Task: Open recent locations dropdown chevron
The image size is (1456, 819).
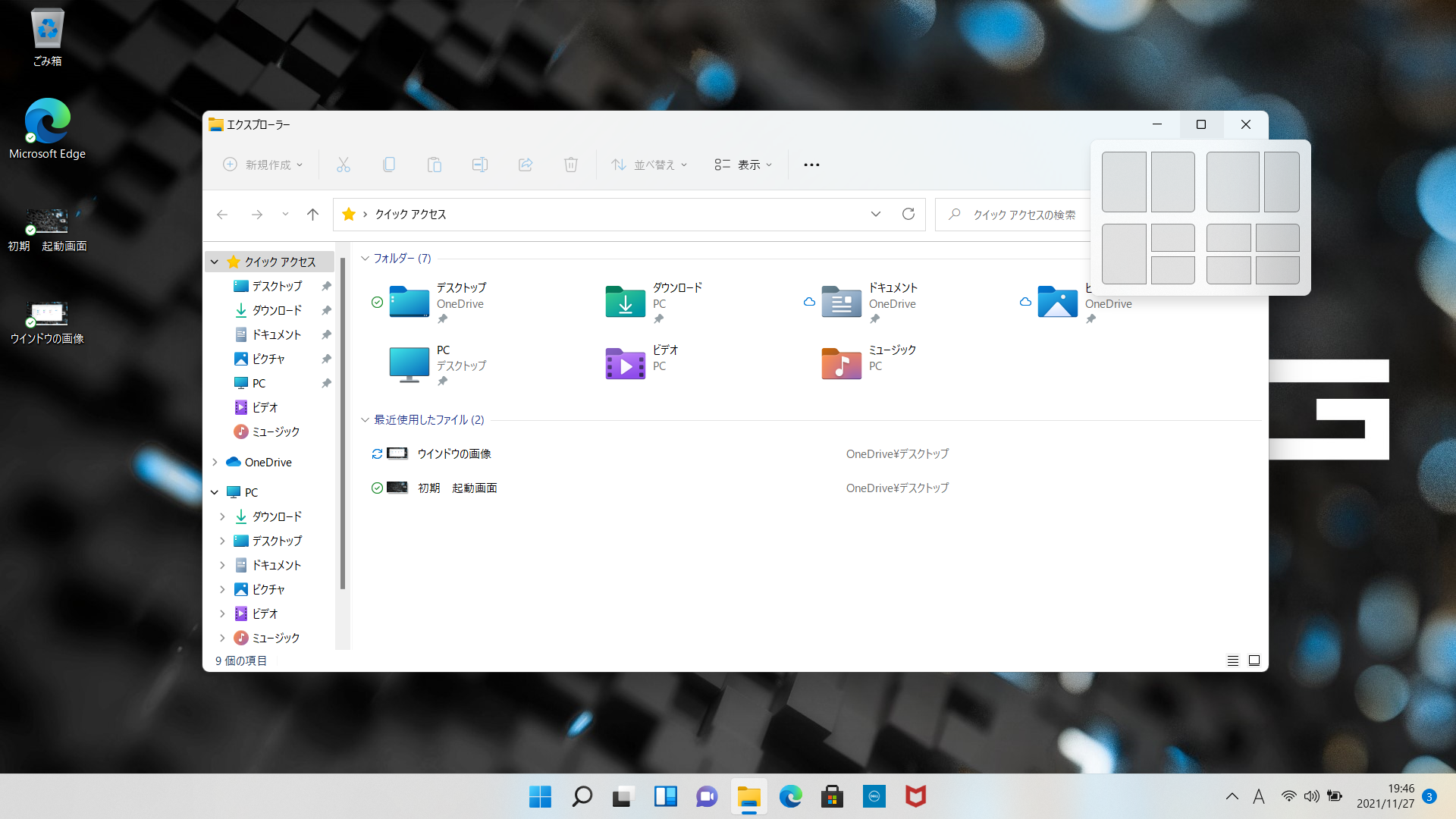Action: click(x=285, y=215)
